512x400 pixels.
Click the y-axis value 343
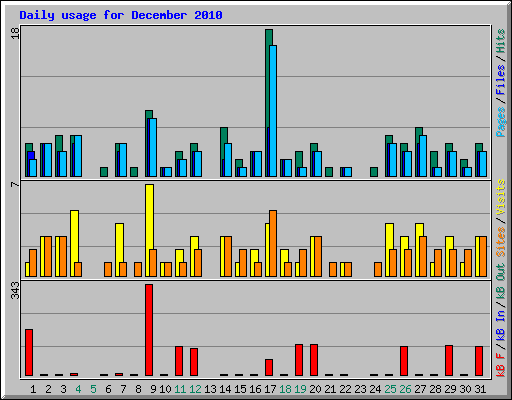[x=15, y=290]
